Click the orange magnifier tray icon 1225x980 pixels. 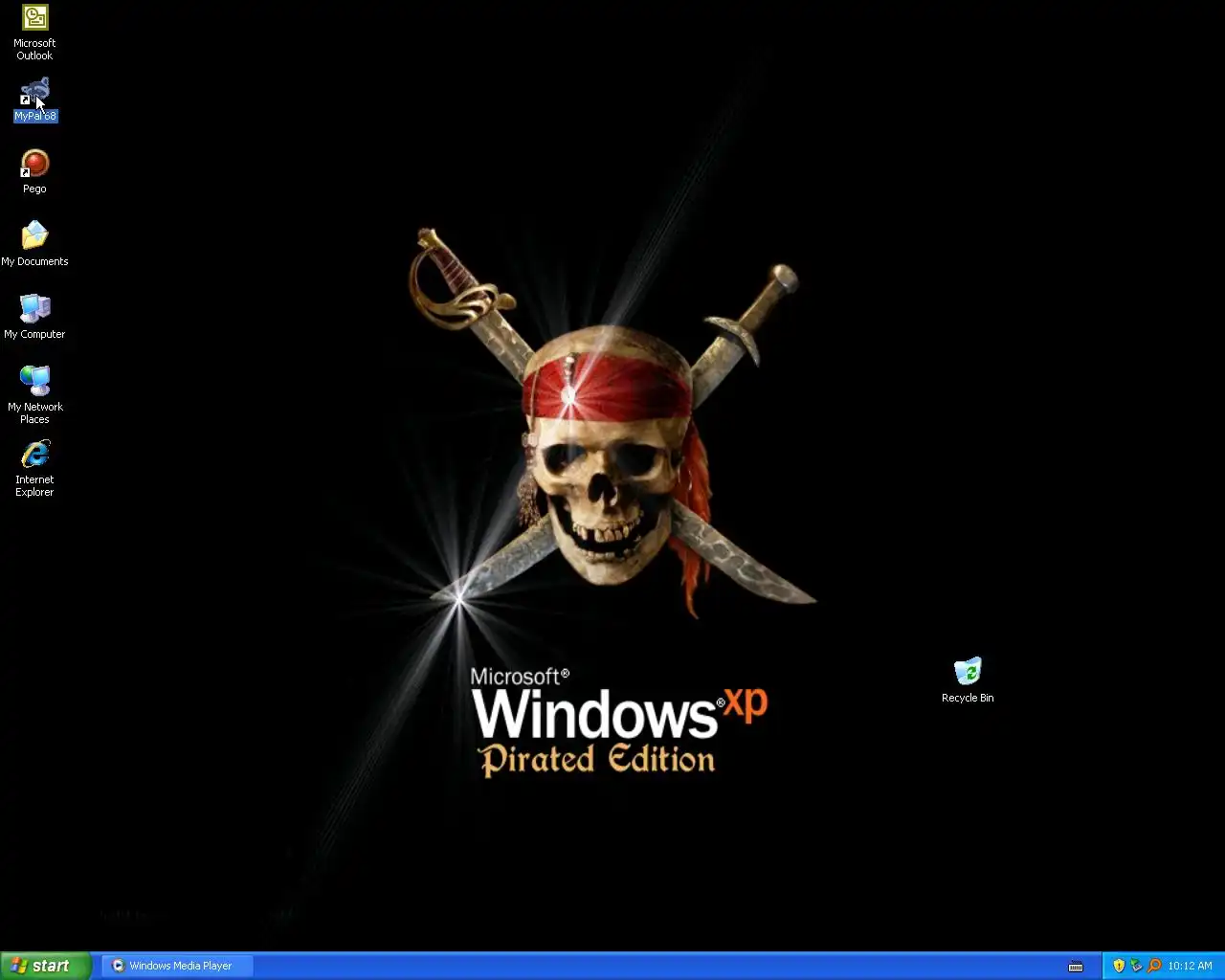[x=1154, y=966]
